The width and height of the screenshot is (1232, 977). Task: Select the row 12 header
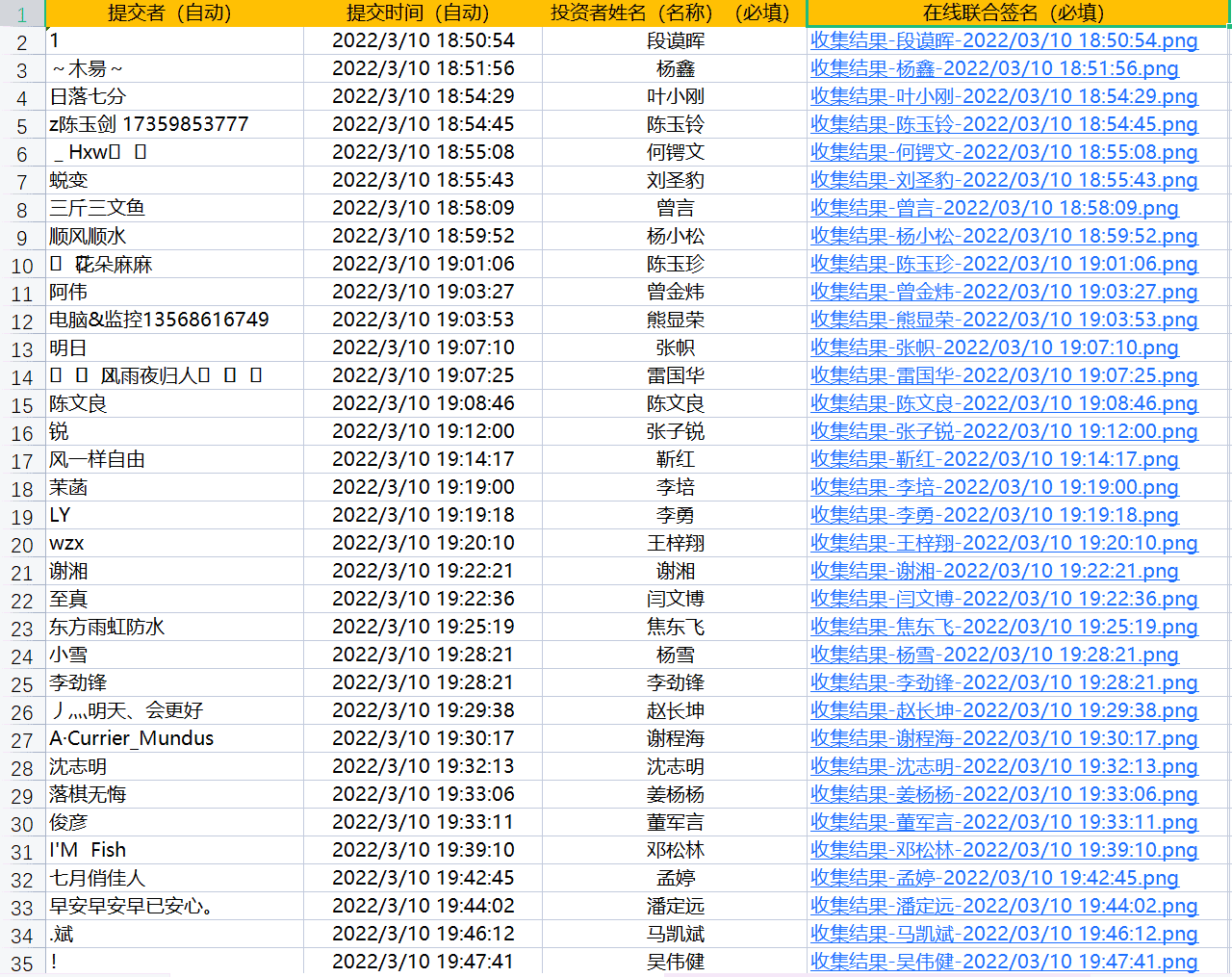click(22, 321)
